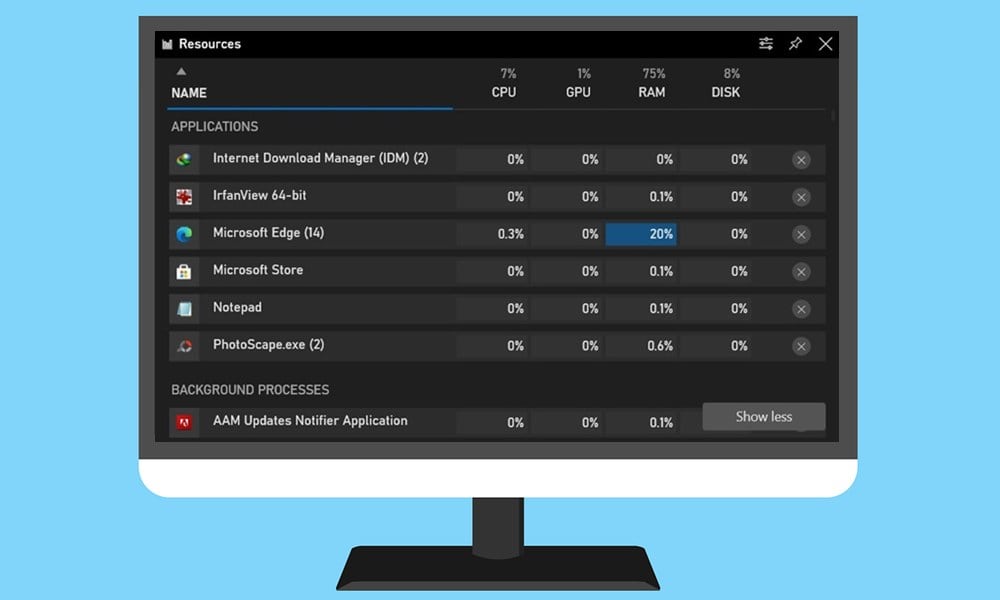1000x600 pixels.
Task: Click the Microsoft Edge app icon
Action: tap(184, 234)
